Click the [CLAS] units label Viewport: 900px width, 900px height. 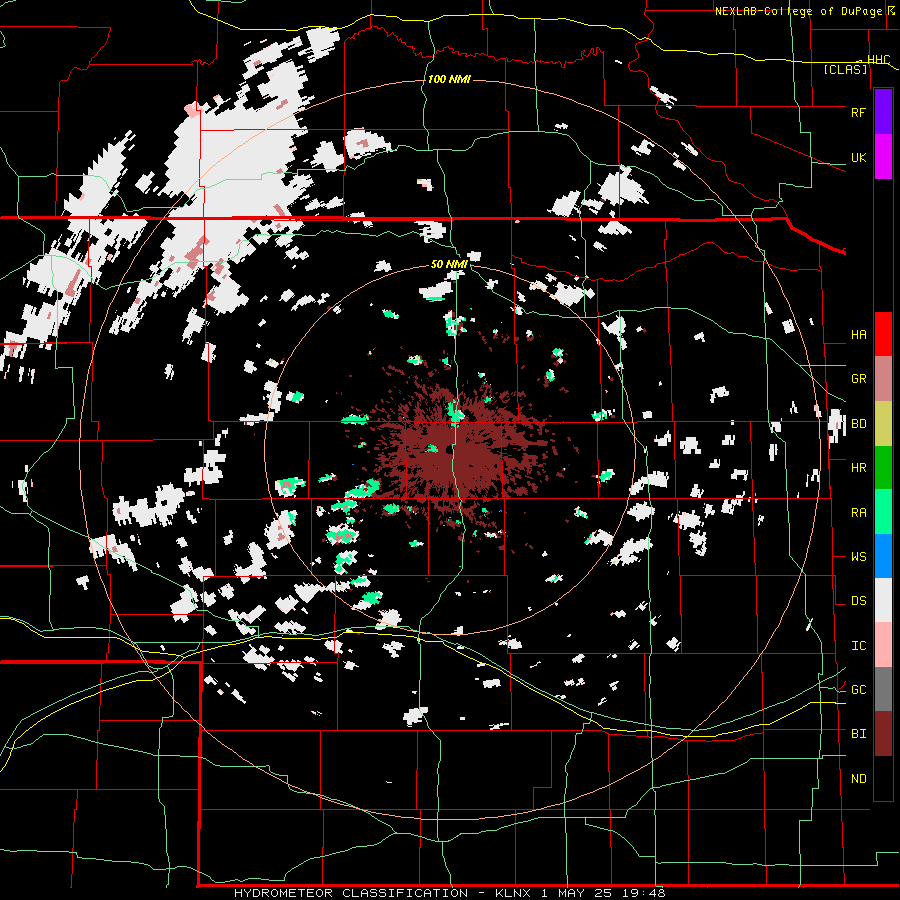coord(845,70)
